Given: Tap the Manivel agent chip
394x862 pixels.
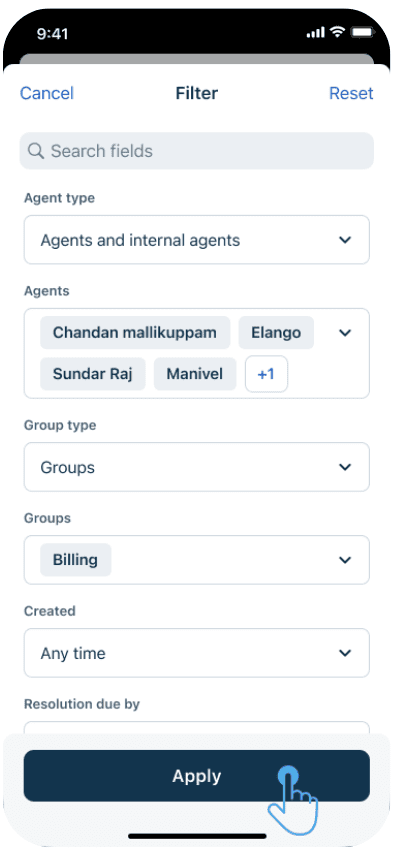Looking at the screenshot, I should (x=195, y=374).
